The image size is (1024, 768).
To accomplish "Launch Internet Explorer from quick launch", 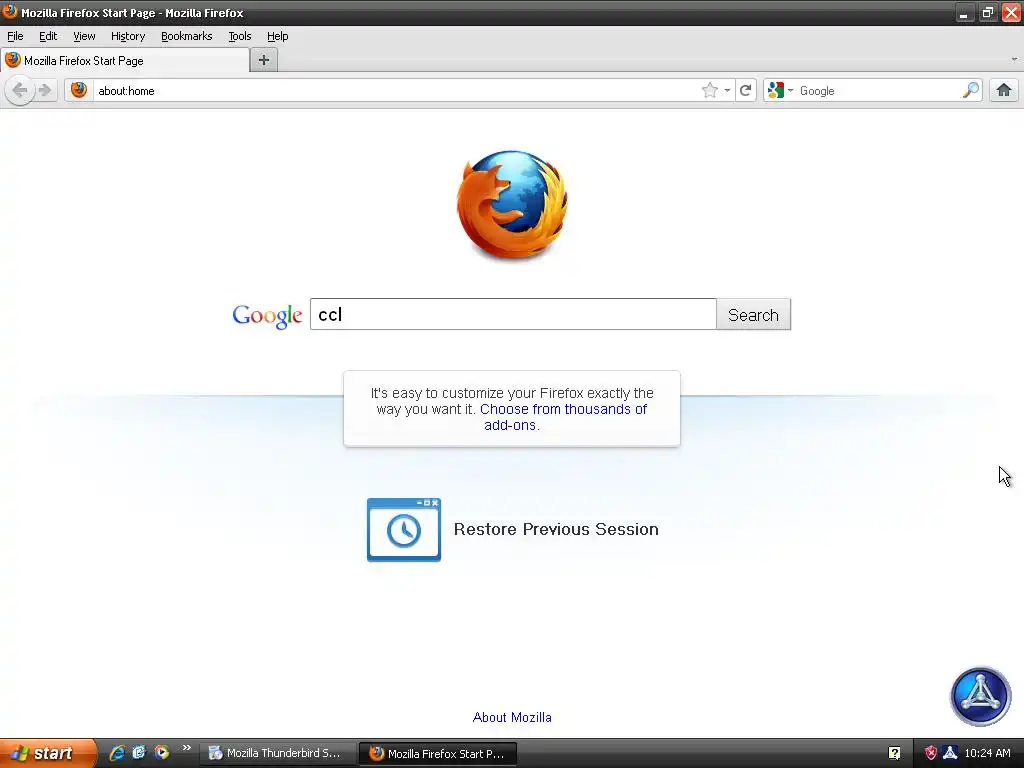I will 117,753.
